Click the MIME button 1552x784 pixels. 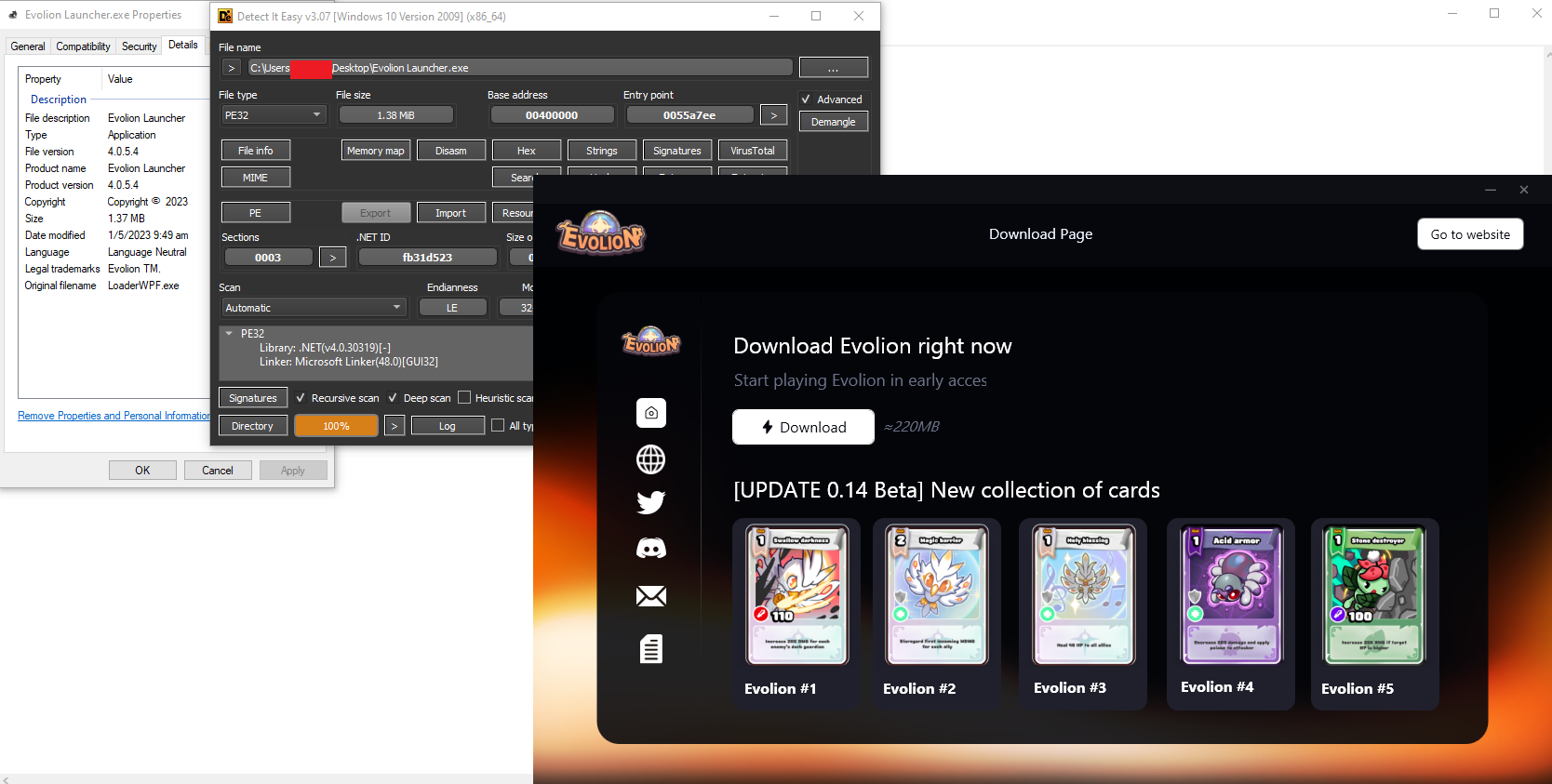pyautogui.click(x=256, y=177)
